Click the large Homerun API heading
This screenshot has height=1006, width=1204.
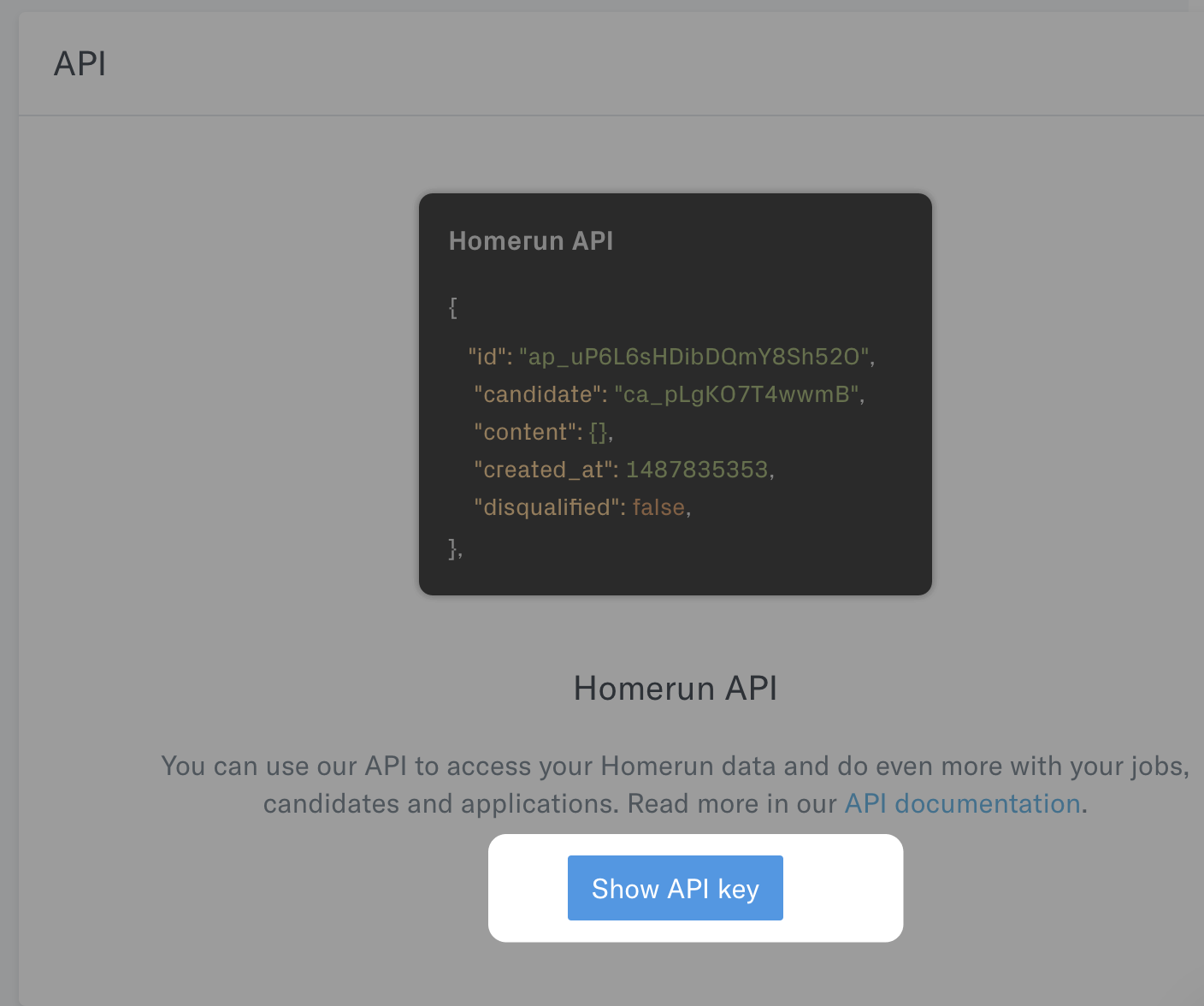(x=675, y=689)
